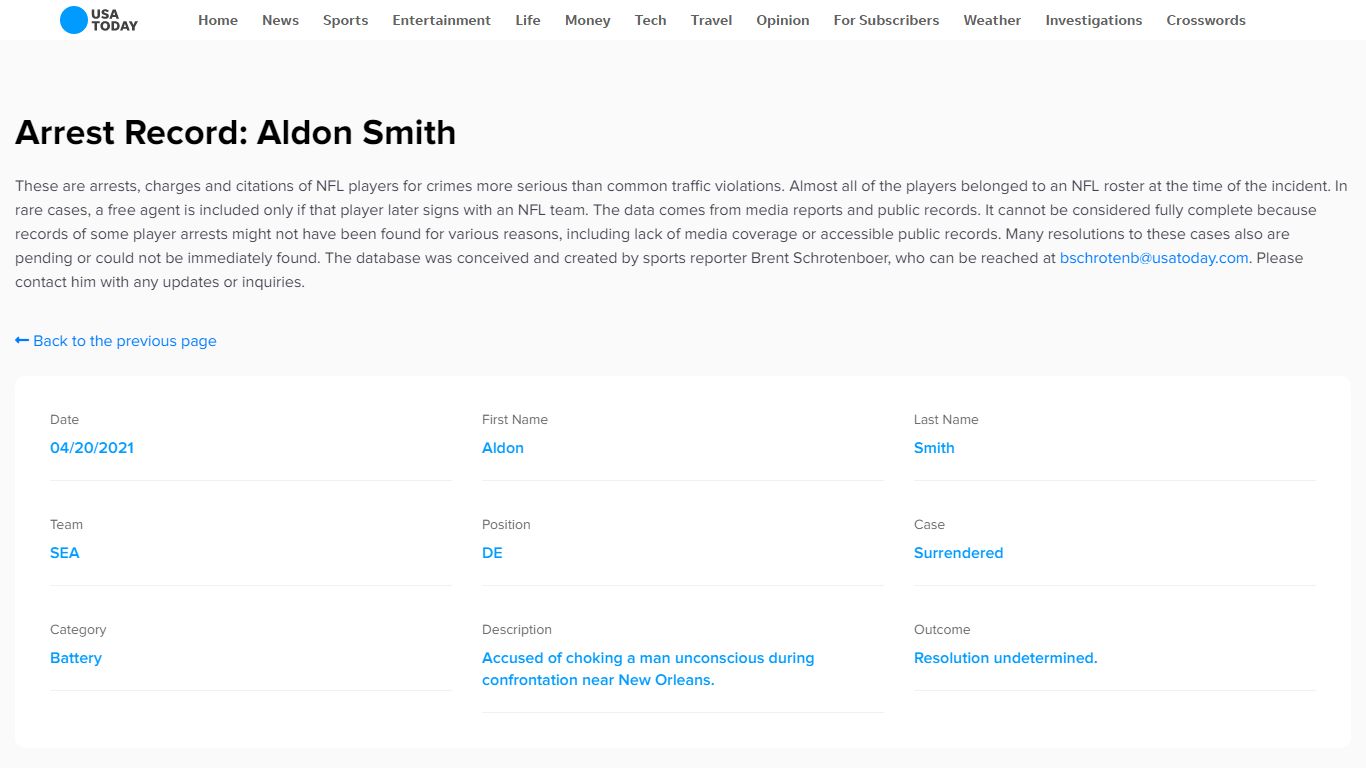Open the Opinion section
The height and width of the screenshot is (768, 1366).
[x=783, y=20]
